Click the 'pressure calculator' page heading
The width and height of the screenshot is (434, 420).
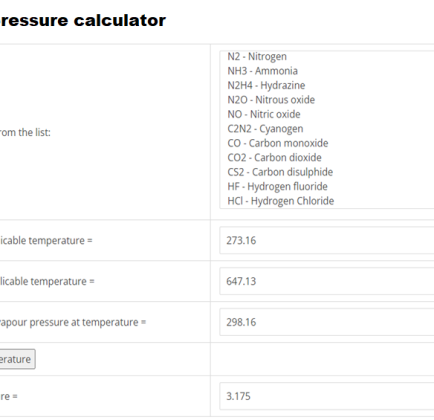[x=83, y=20]
